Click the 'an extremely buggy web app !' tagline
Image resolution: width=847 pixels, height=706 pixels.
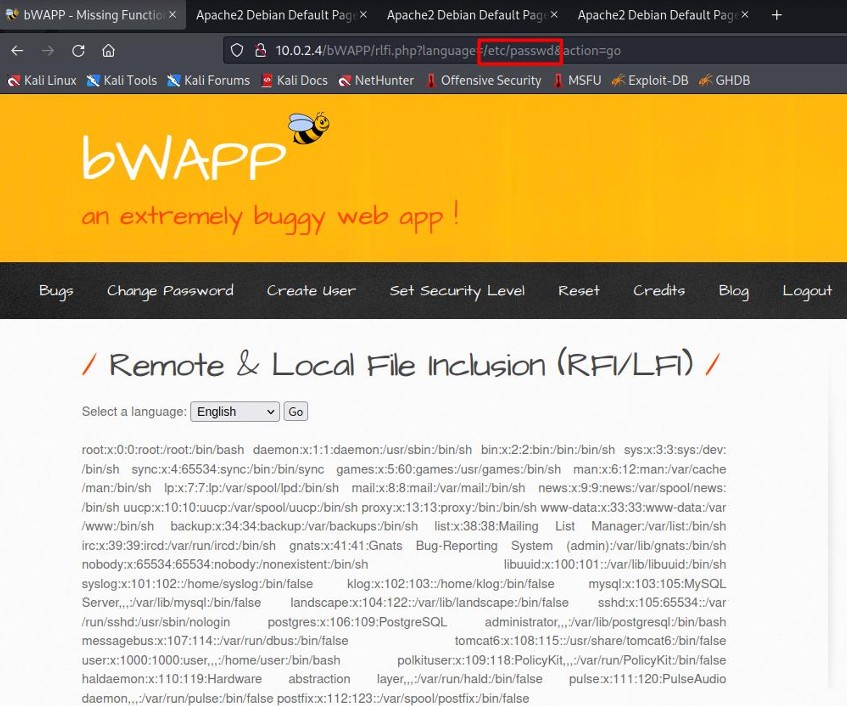[270, 217]
